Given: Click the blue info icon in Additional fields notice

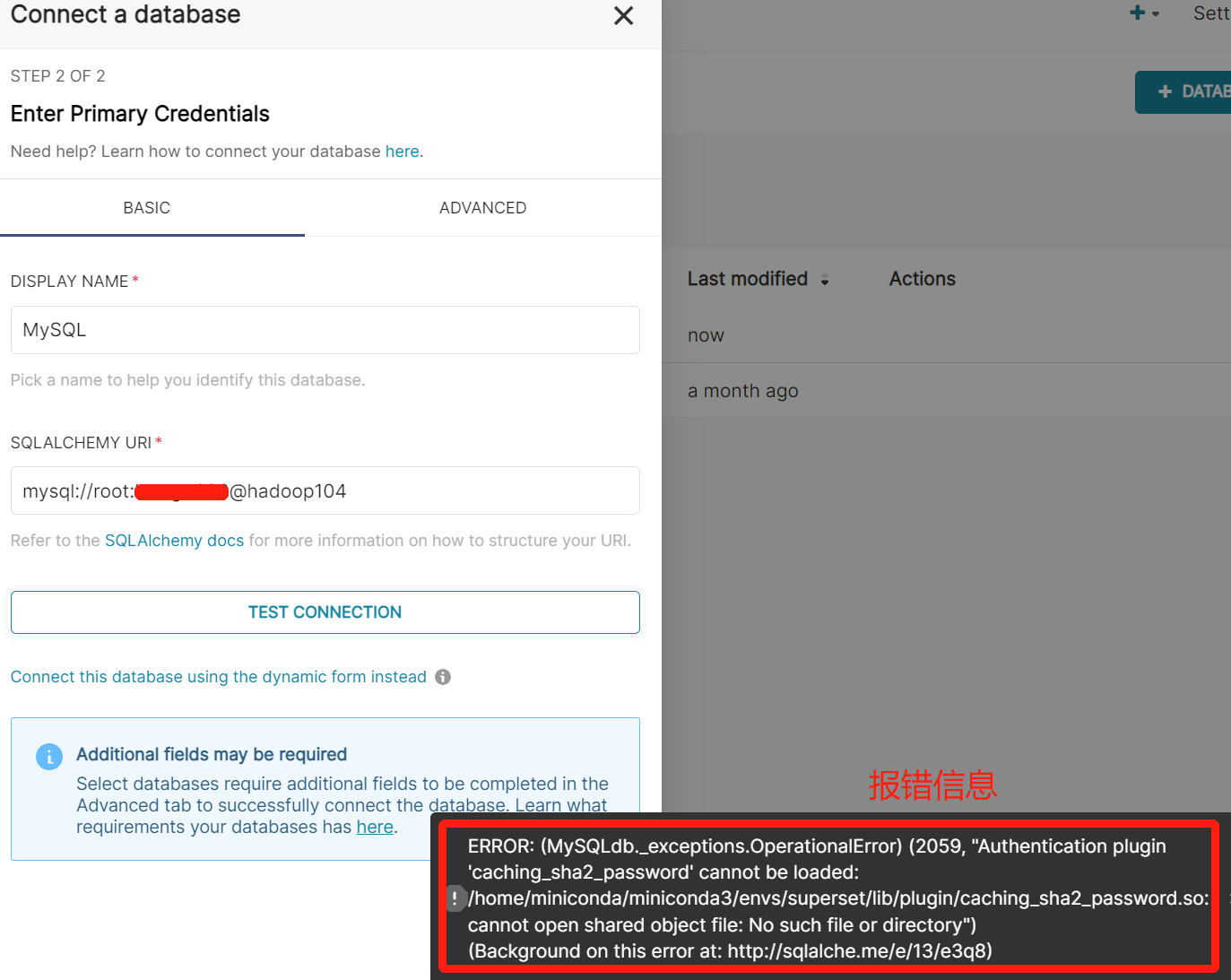Looking at the screenshot, I should coord(49,756).
